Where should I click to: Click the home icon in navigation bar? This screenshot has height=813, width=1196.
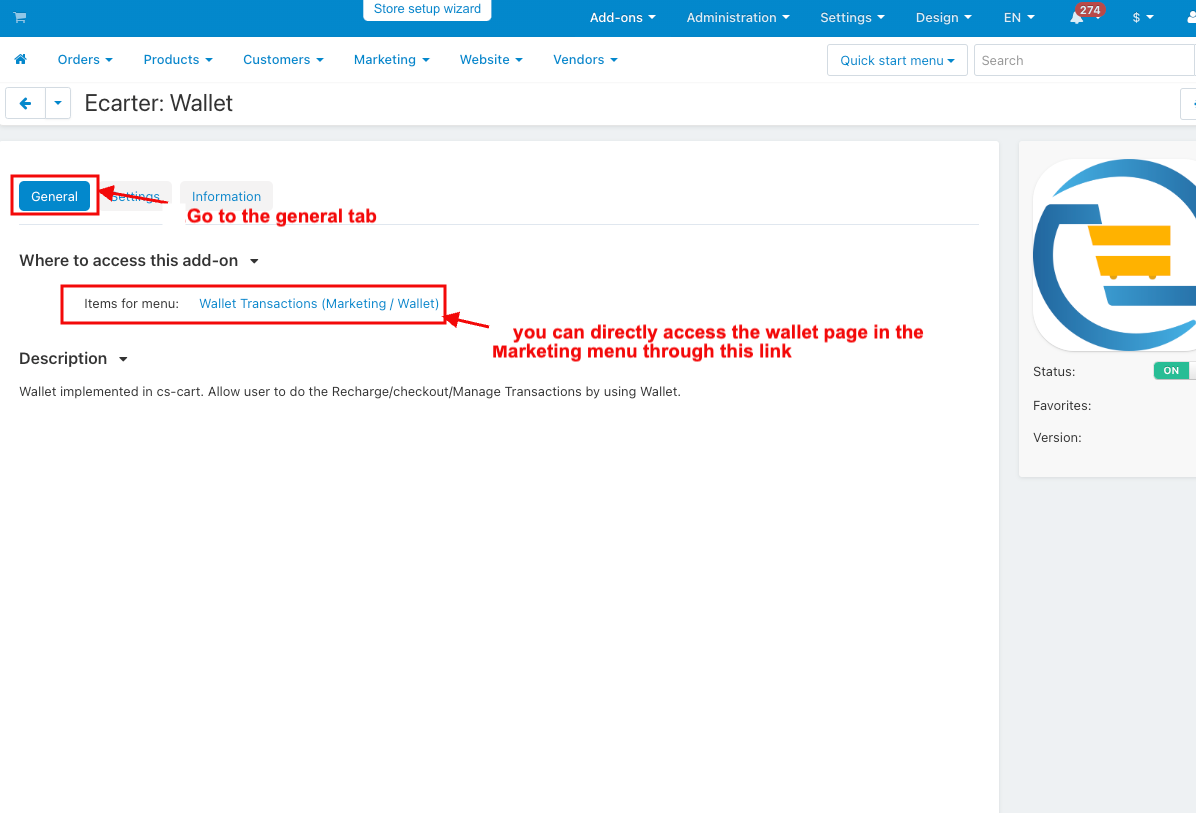coord(20,60)
